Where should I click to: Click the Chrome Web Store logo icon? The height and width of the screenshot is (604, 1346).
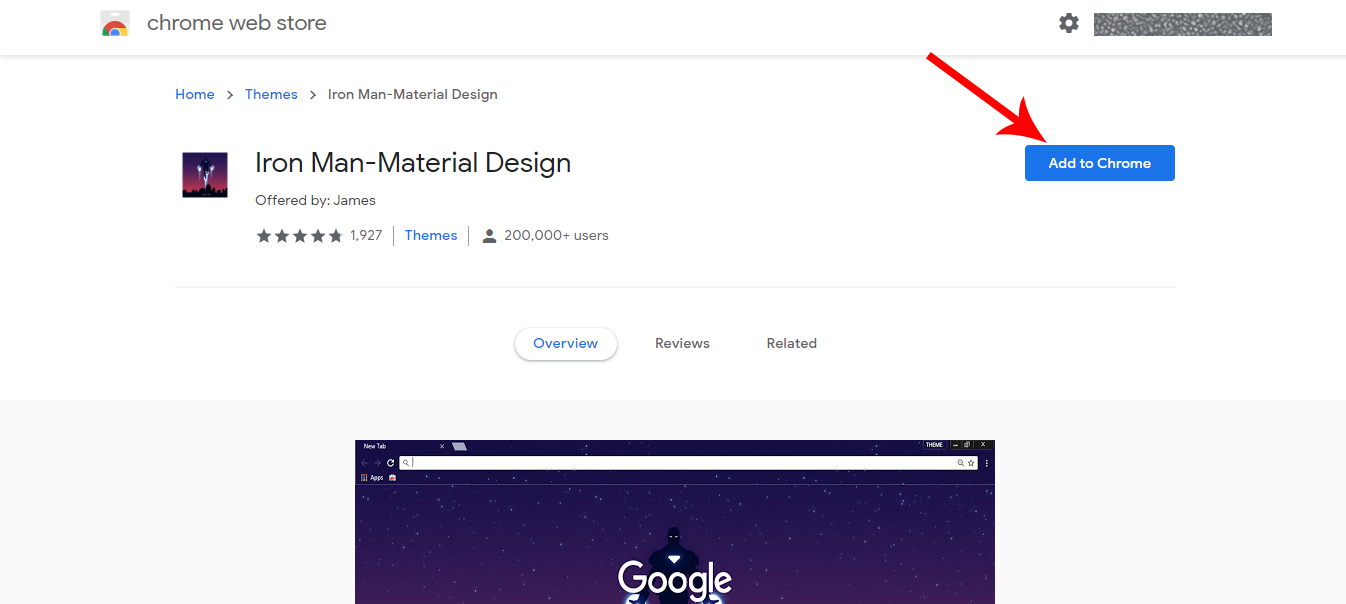[x=115, y=24]
